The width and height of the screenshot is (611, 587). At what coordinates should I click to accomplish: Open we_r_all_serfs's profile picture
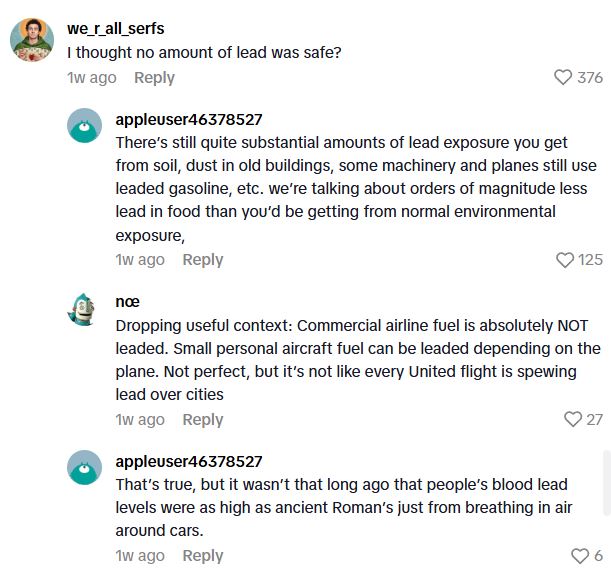pyautogui.click(x=32, y=41)
